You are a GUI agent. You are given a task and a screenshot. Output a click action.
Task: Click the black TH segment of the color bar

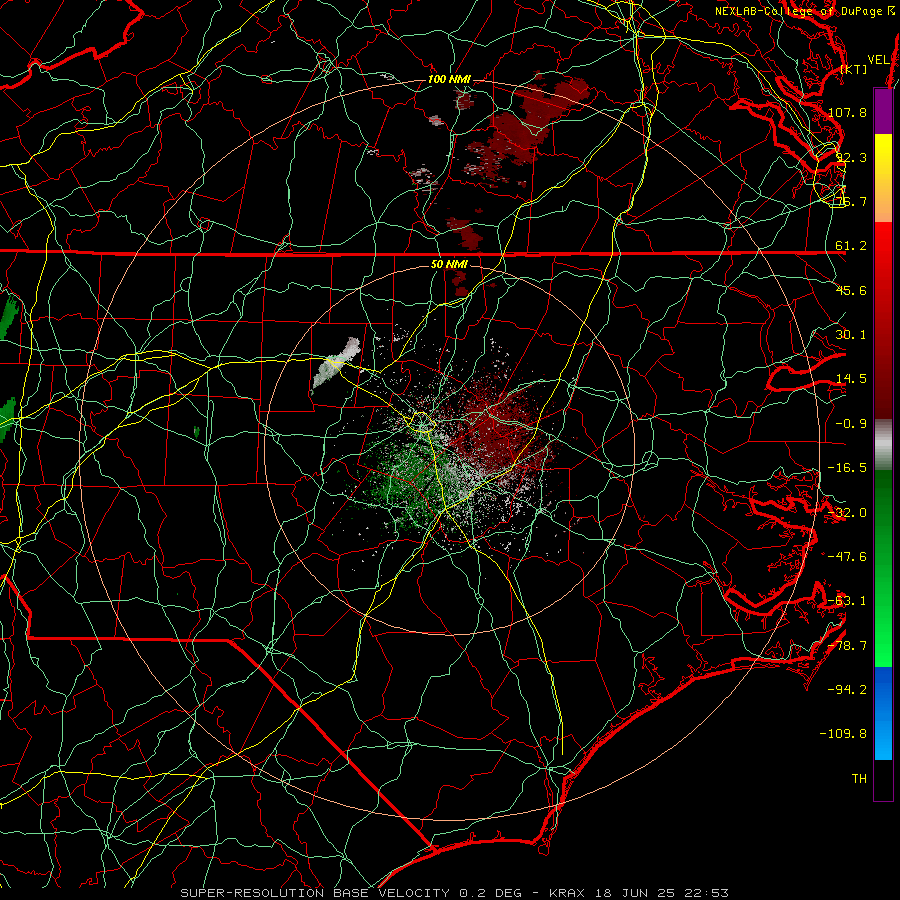[883, 780]
